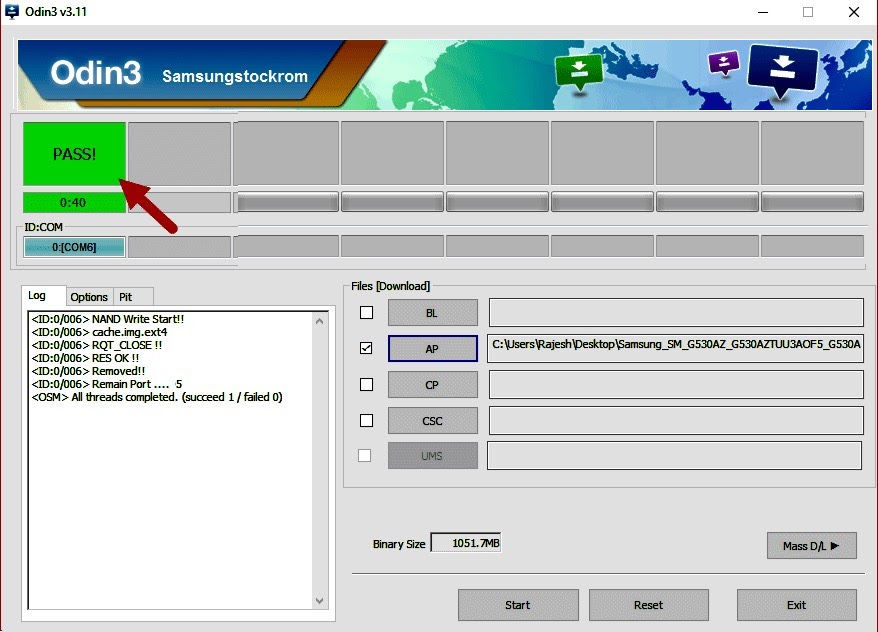Click the Binary Size label
878x632 pixels.
click(x=399, y=544)
